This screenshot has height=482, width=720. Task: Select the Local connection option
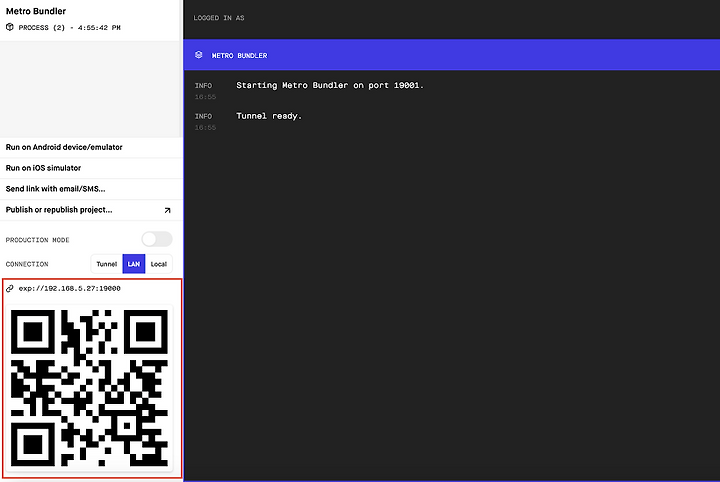point(158,264)
